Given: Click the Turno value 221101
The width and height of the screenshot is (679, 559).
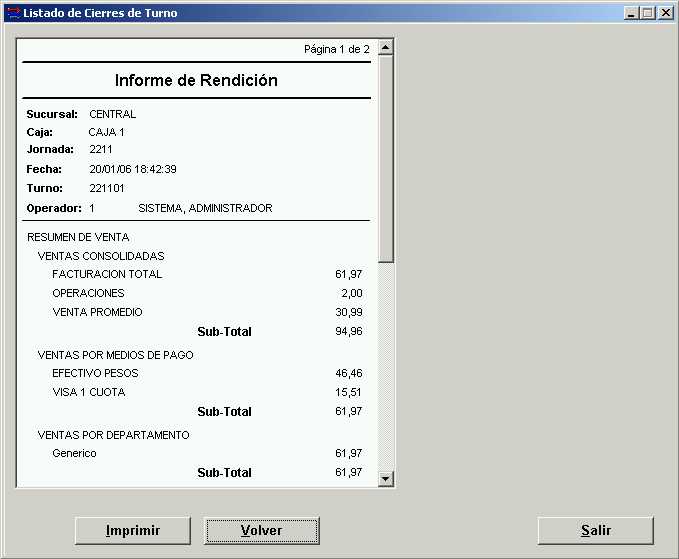Looking at the screenshot, I should point(104,188).
